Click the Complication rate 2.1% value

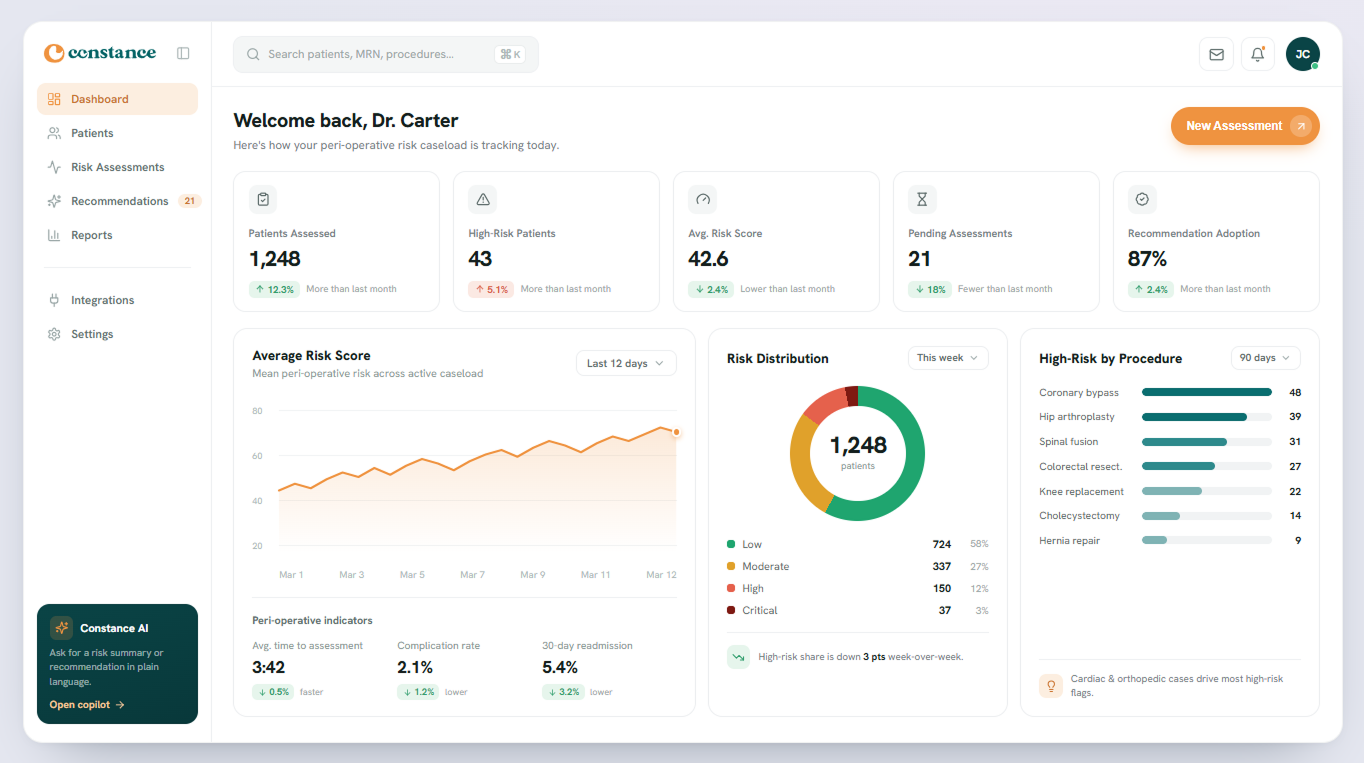point(415,667)
